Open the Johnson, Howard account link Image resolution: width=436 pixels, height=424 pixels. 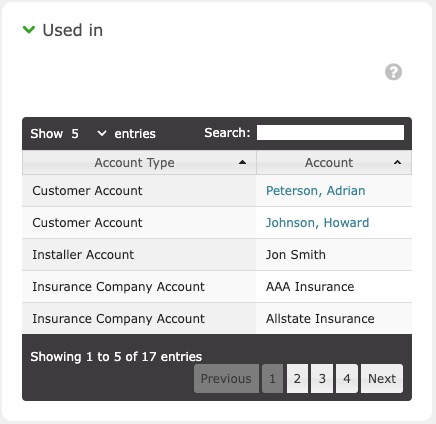pyautogui.click(x=317, y=223)
